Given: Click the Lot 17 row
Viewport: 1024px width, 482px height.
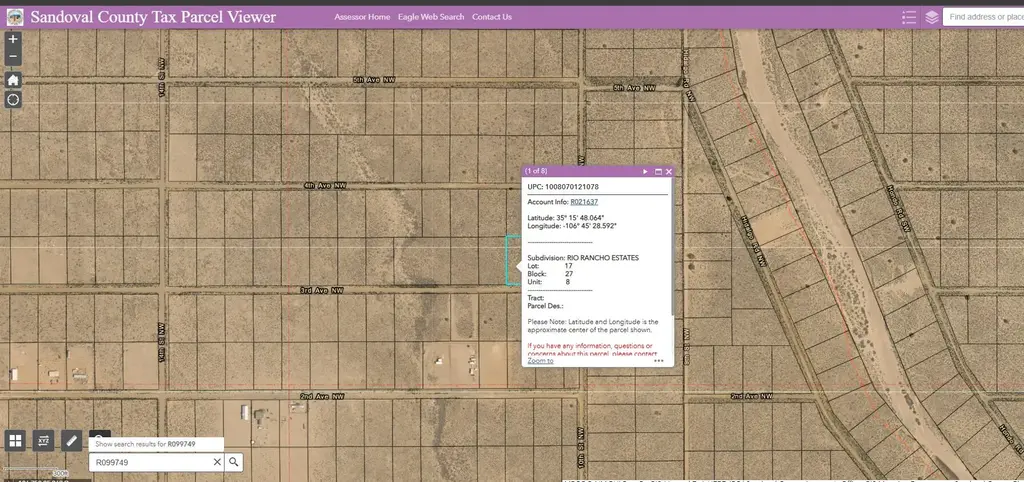Looking at the screenshot, I should pos(550,266).
